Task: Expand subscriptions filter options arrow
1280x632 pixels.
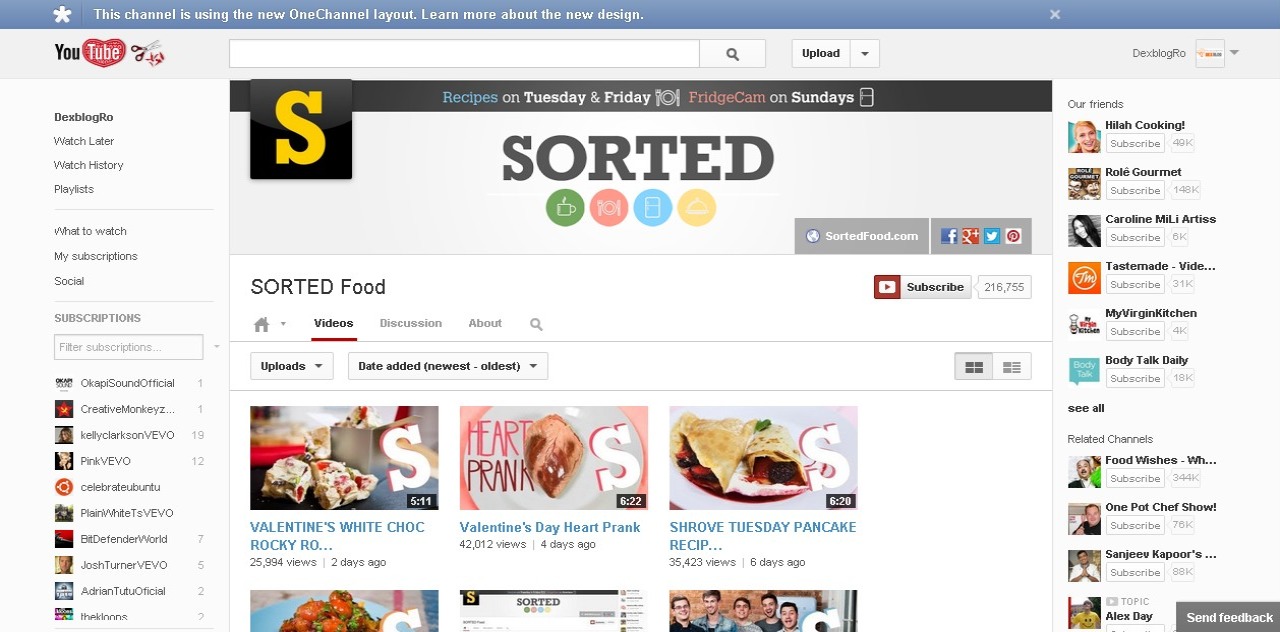Action: tap(216, 347)
